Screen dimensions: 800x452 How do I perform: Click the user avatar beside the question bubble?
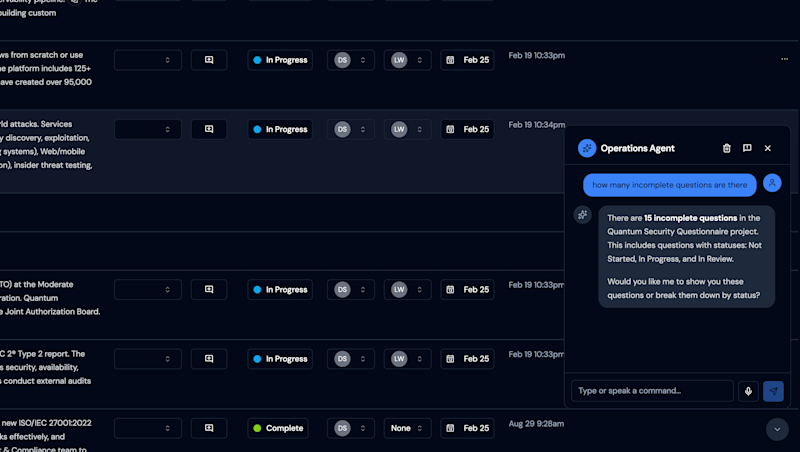pyautogui.click(x=772, y=183)
